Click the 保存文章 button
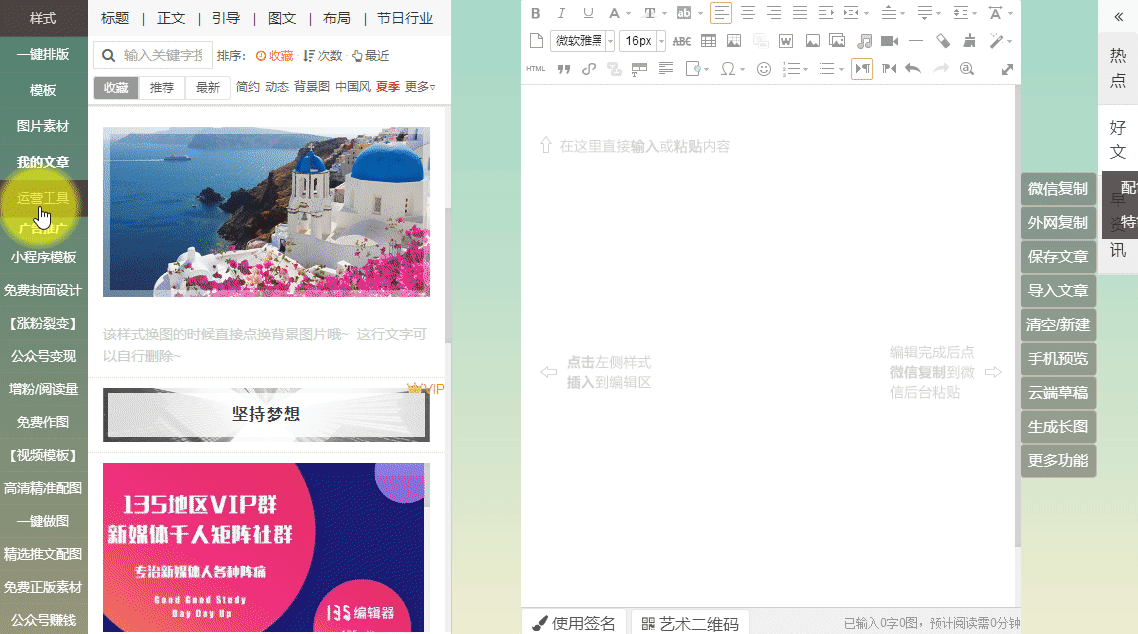The width and height of the screenshot is (1138, 634). (1058, 257)
